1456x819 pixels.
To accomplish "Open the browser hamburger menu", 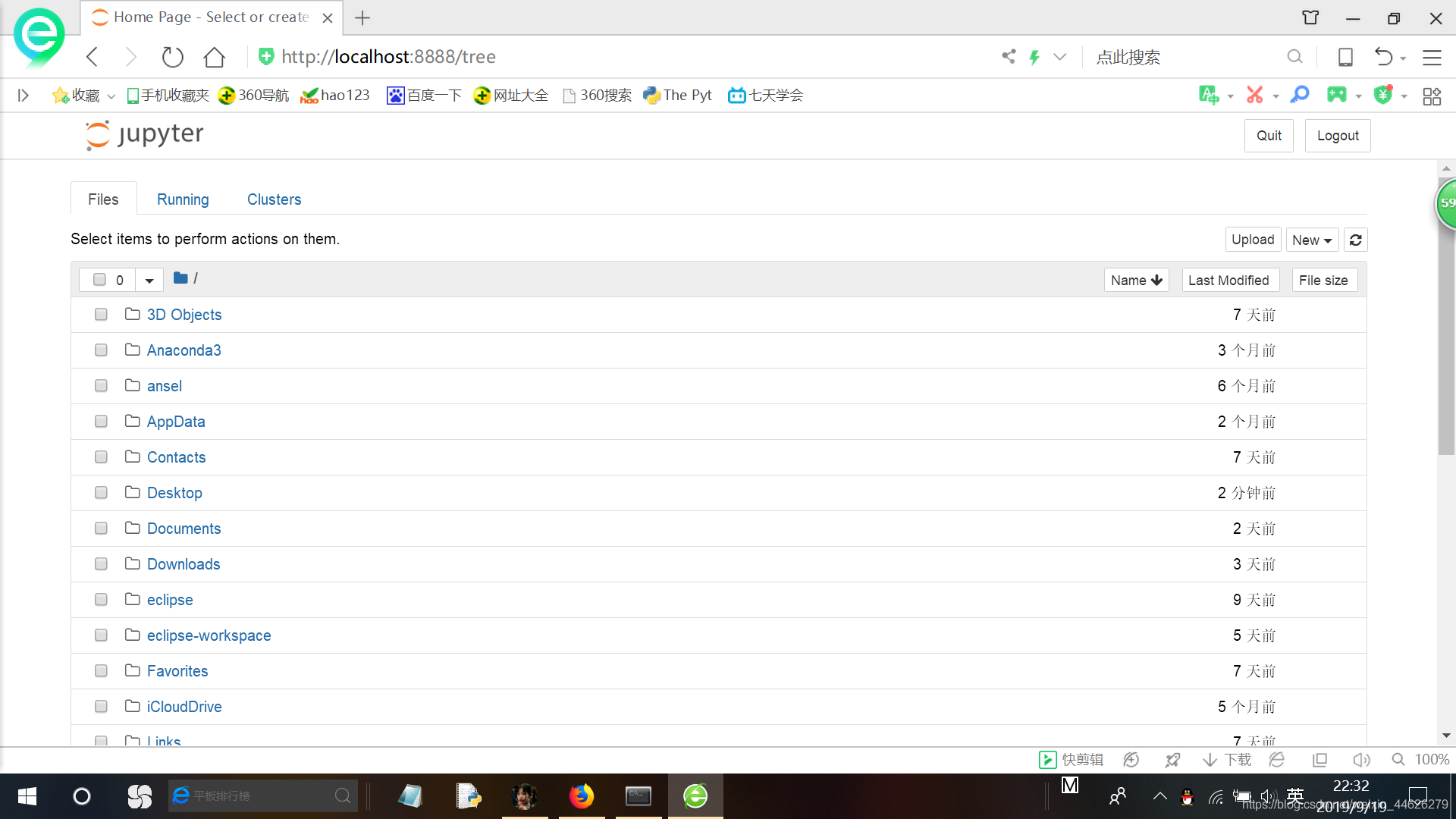I will tap(1432, 57).
